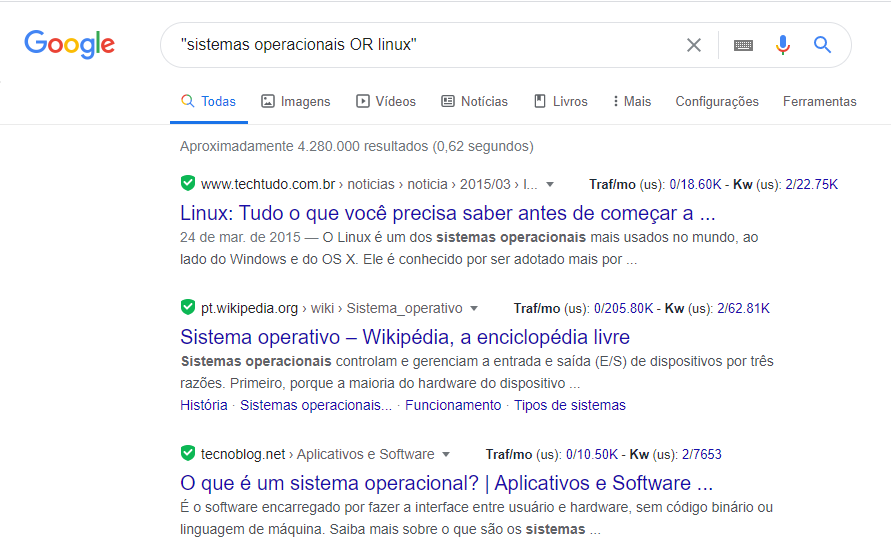Screen dimensions: 891x554
Task: Click the Google logo
Action: point(69,44)
